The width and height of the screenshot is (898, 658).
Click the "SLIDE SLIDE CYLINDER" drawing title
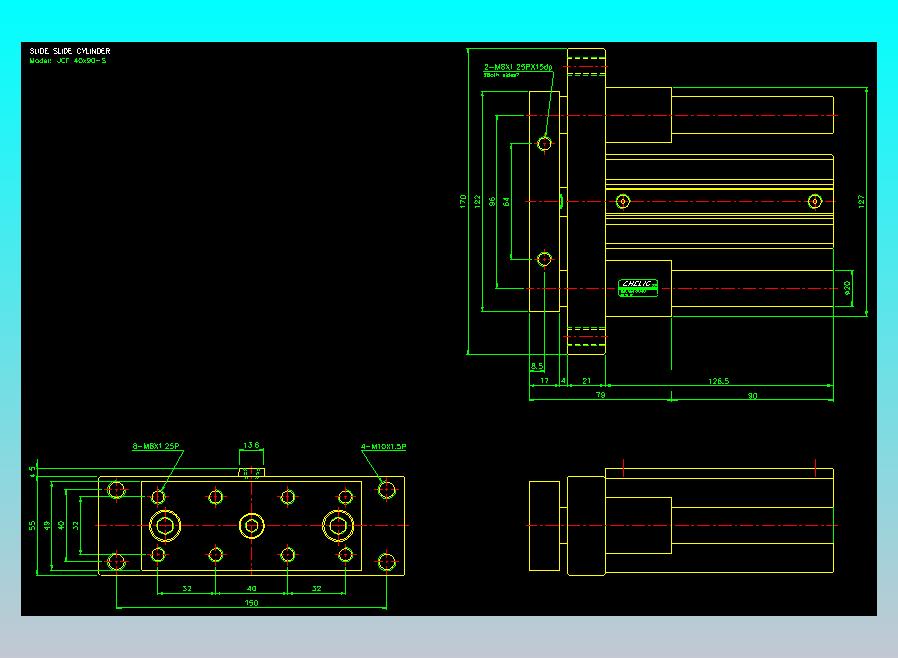pyautogui.click(x=70, y=51)
